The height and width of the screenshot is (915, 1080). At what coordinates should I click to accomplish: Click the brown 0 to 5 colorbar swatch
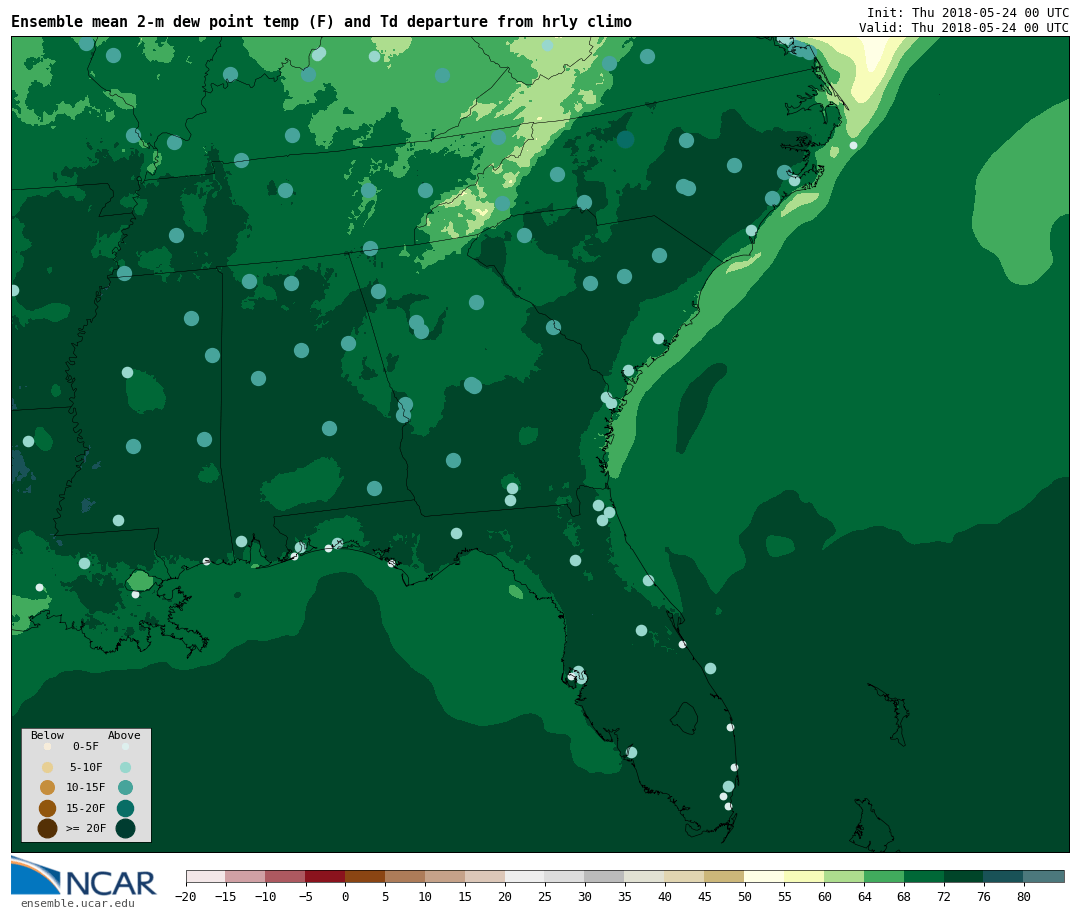pyautogui.click(x=366, y=876)
